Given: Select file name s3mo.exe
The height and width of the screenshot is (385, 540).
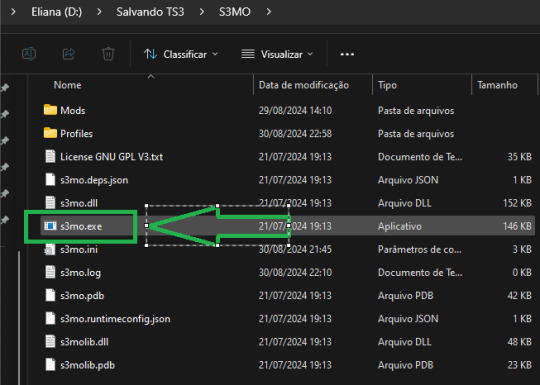Looking at the screenshot, I should (81, 226).
